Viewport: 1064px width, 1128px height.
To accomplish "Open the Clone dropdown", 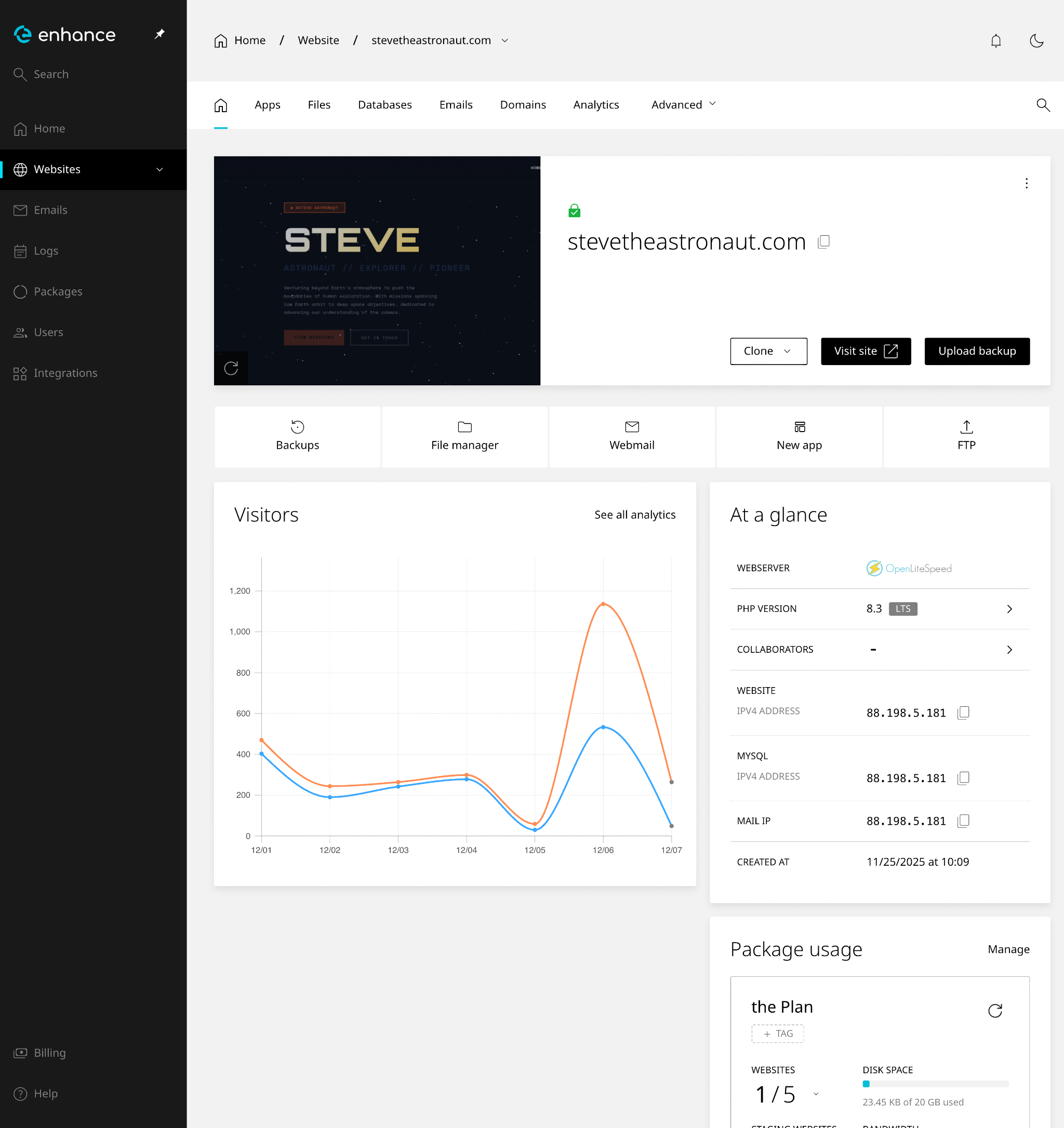I will point(768,351).
